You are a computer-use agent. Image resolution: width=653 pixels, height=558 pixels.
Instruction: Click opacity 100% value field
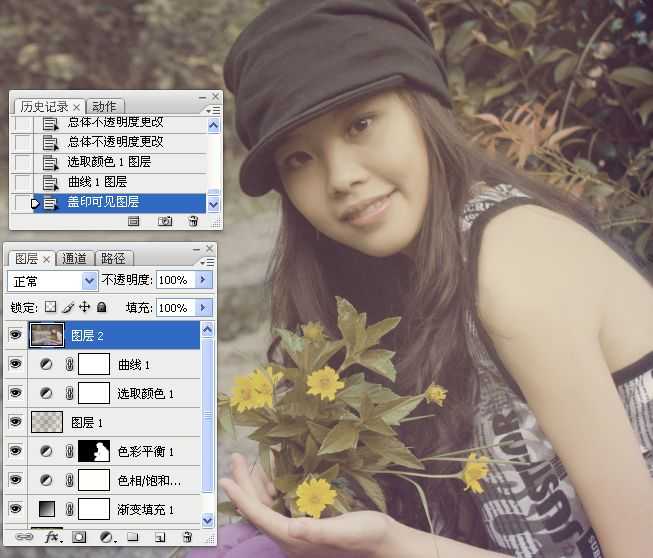pyautogui.click(x=176, y=280)
